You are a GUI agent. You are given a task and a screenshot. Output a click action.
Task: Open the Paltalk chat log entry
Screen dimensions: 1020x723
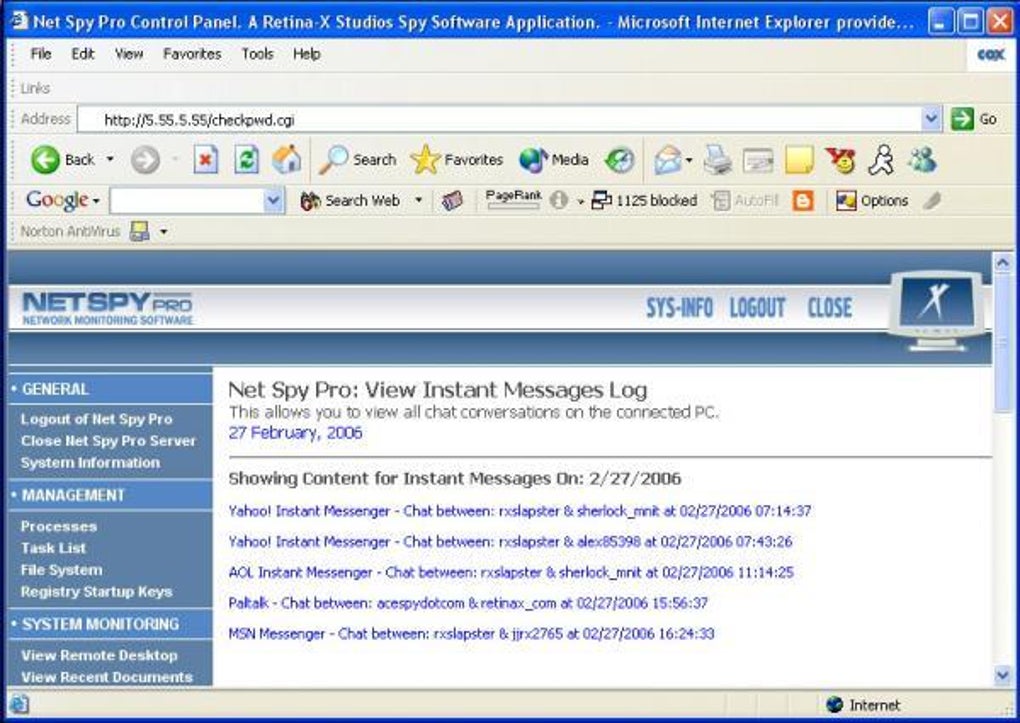click(468, 603)
